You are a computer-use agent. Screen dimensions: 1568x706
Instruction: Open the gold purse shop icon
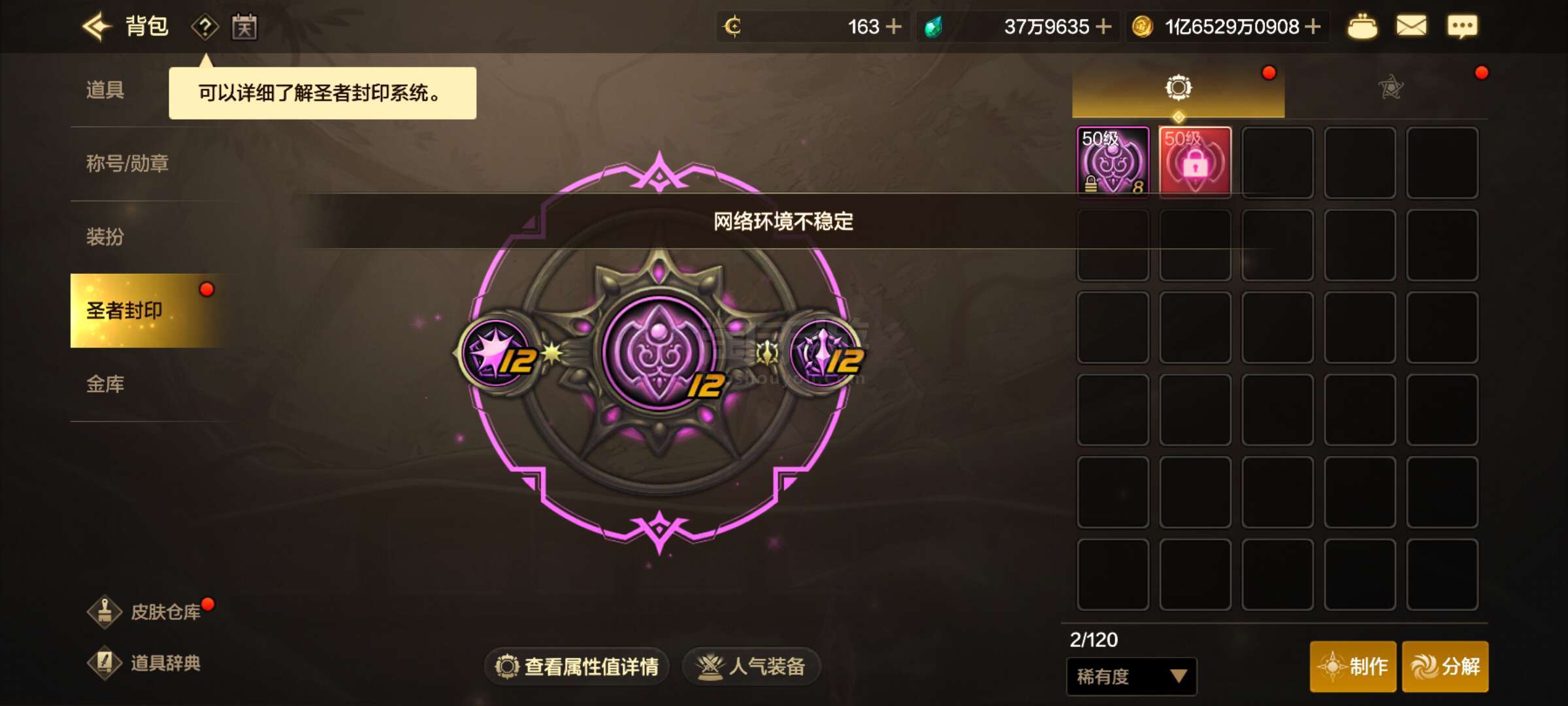pyautogui.click(x=1362, y=27)
